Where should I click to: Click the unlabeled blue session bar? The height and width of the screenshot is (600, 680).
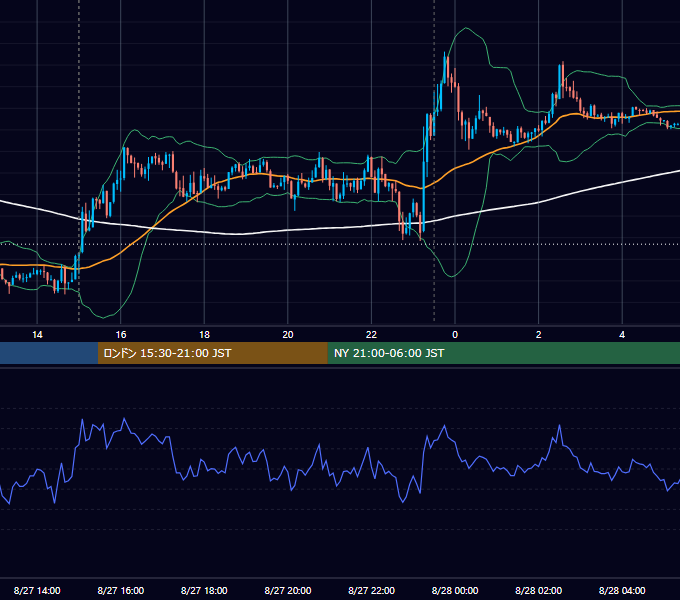coord(49,353)
